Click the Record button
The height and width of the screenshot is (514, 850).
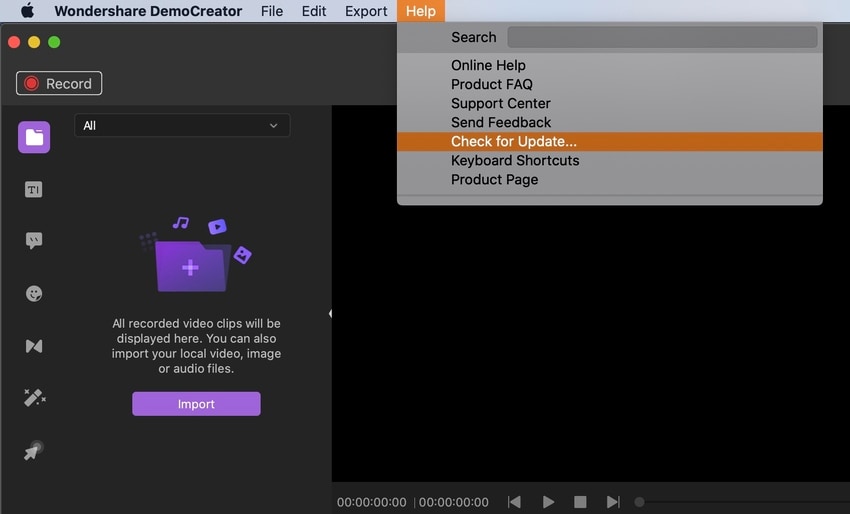point(59,83)
